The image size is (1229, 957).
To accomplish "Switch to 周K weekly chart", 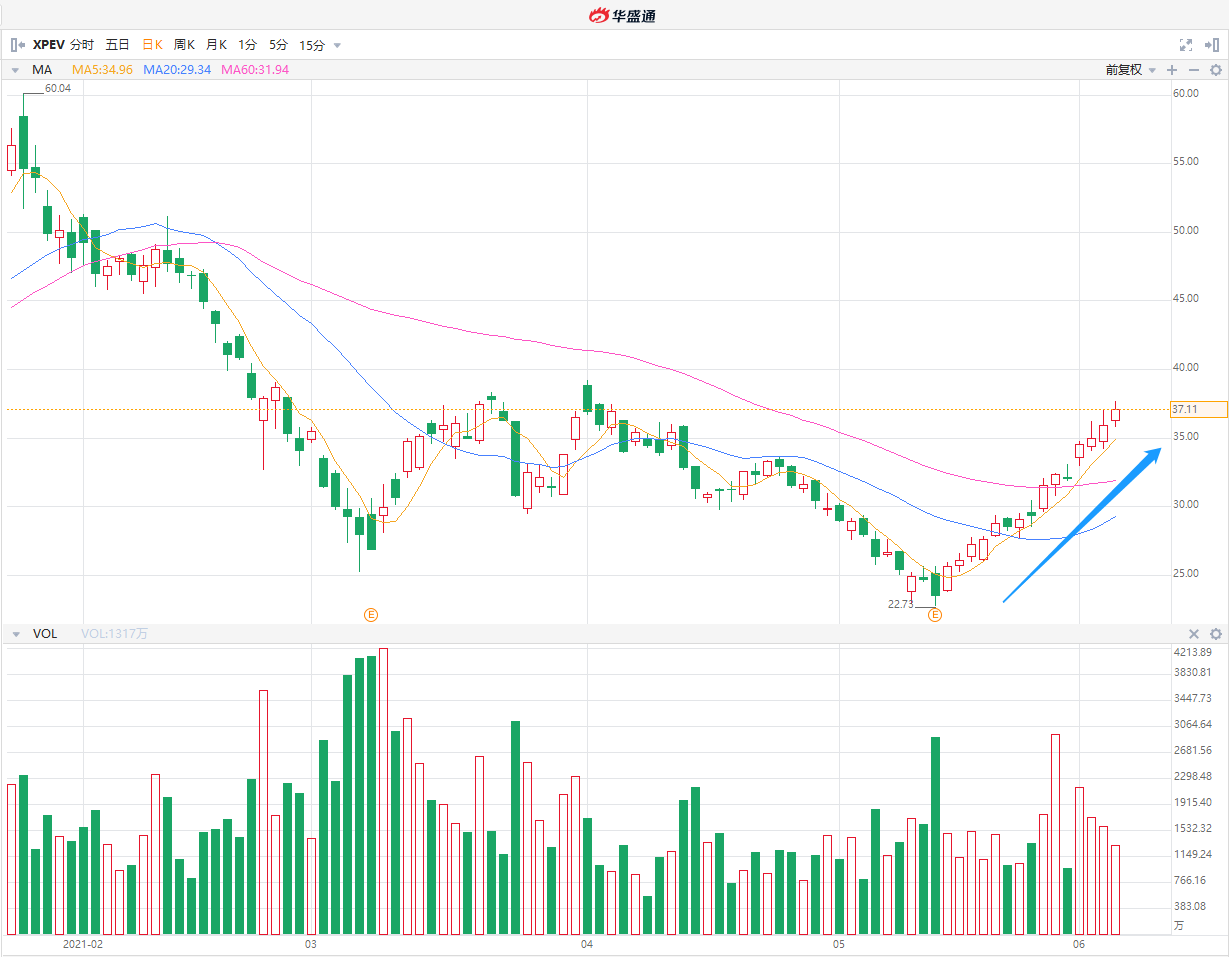I will click(184, 45).
